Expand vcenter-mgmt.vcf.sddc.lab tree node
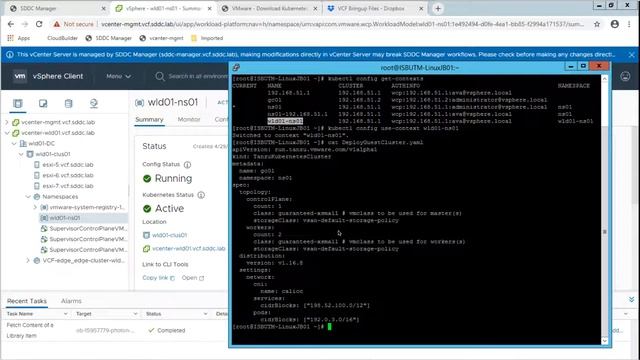This screenshot has width=640, height=360. [x=7, y=122]
